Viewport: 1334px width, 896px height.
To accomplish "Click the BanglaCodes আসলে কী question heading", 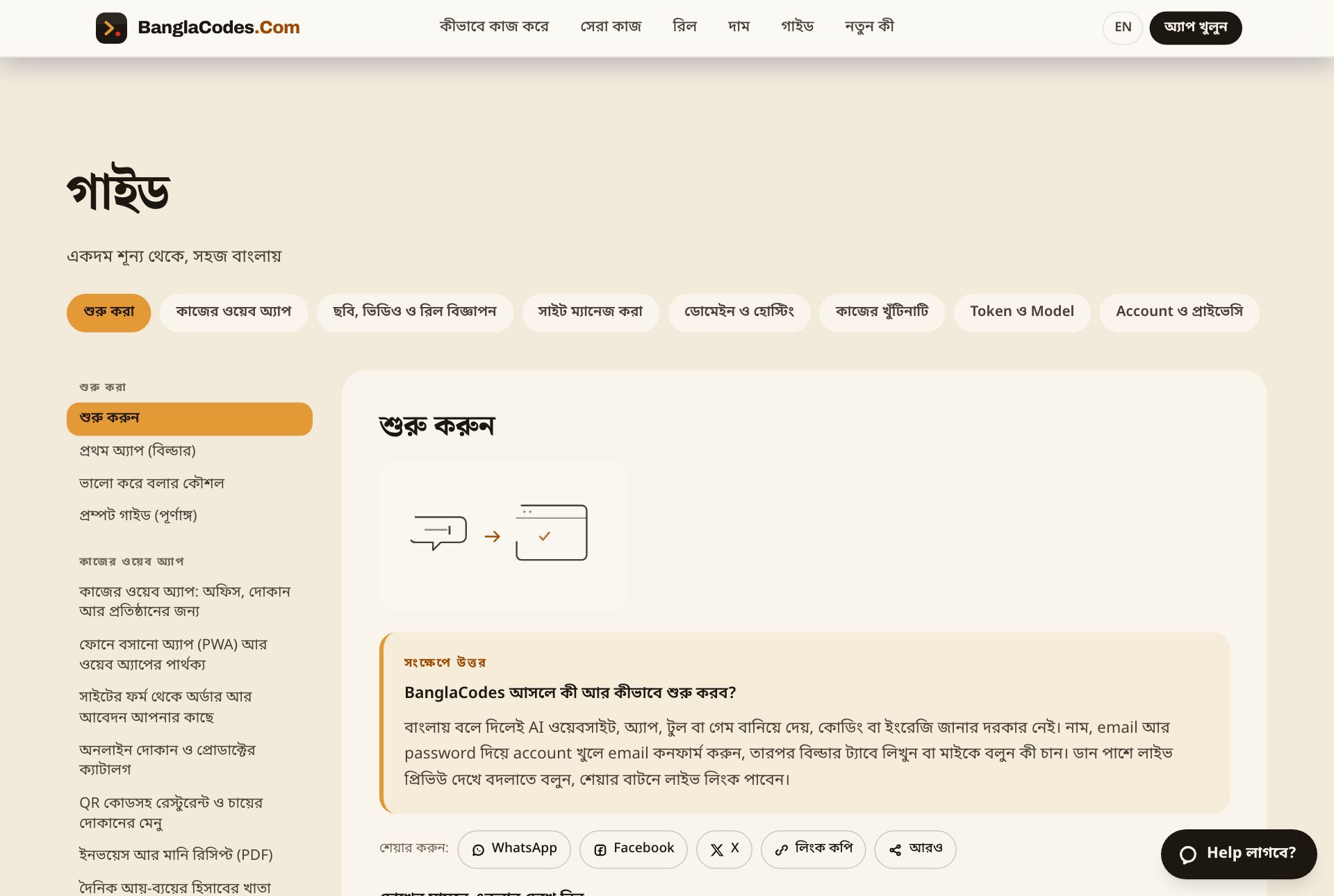I will pos(570,693).
